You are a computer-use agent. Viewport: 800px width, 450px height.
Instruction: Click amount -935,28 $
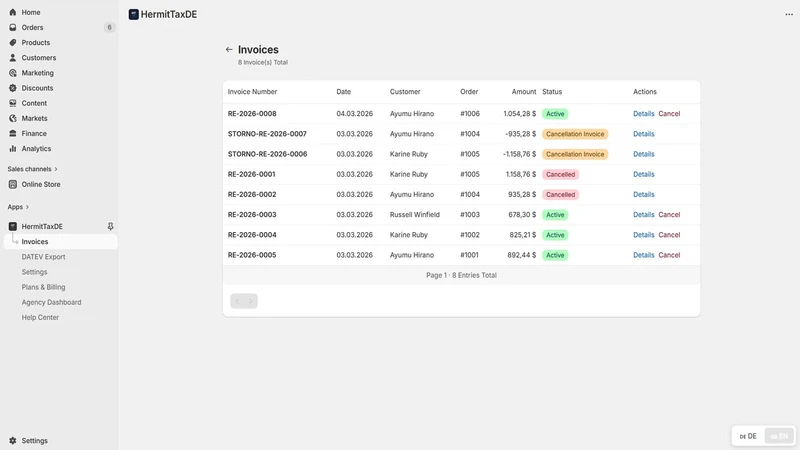(x=520, y=134)
